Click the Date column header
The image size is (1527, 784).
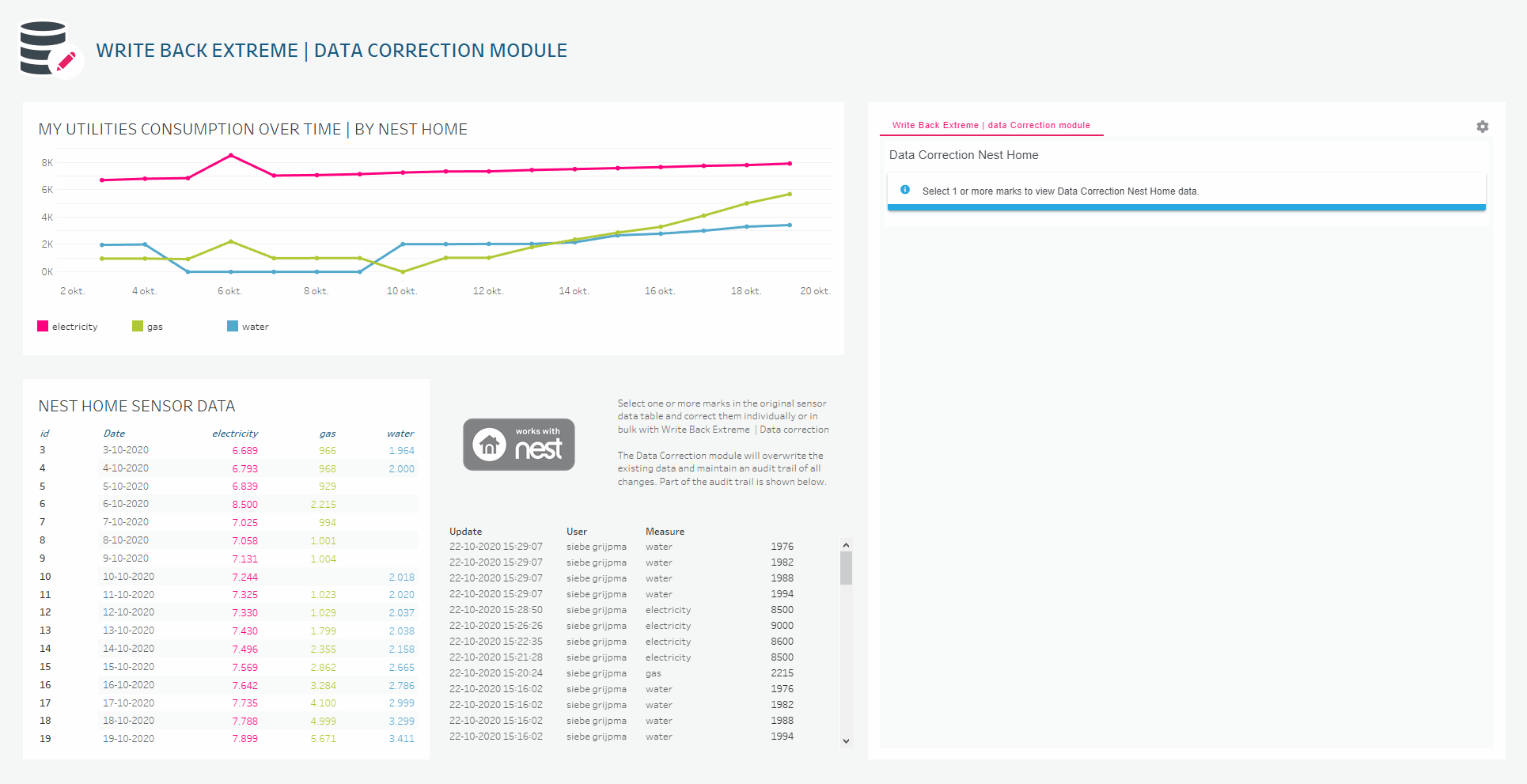pyautogui.click(x=114, y=434)
